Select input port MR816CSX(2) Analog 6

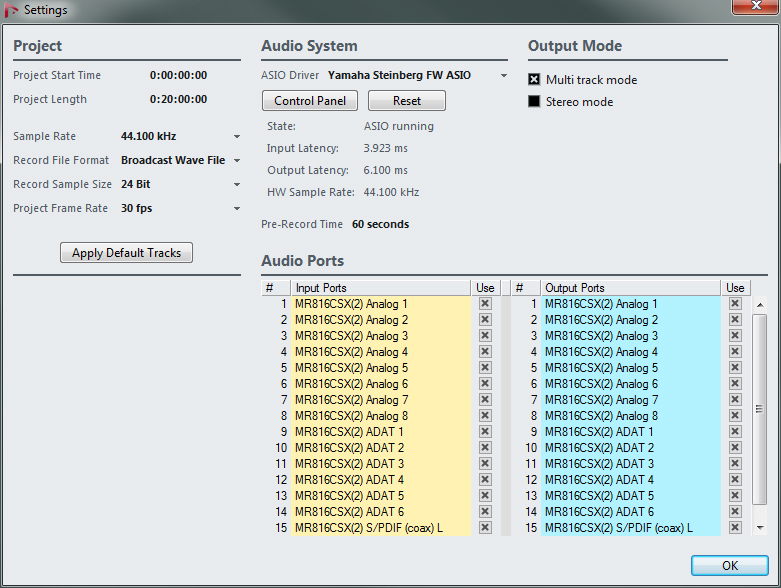[381, 384]
